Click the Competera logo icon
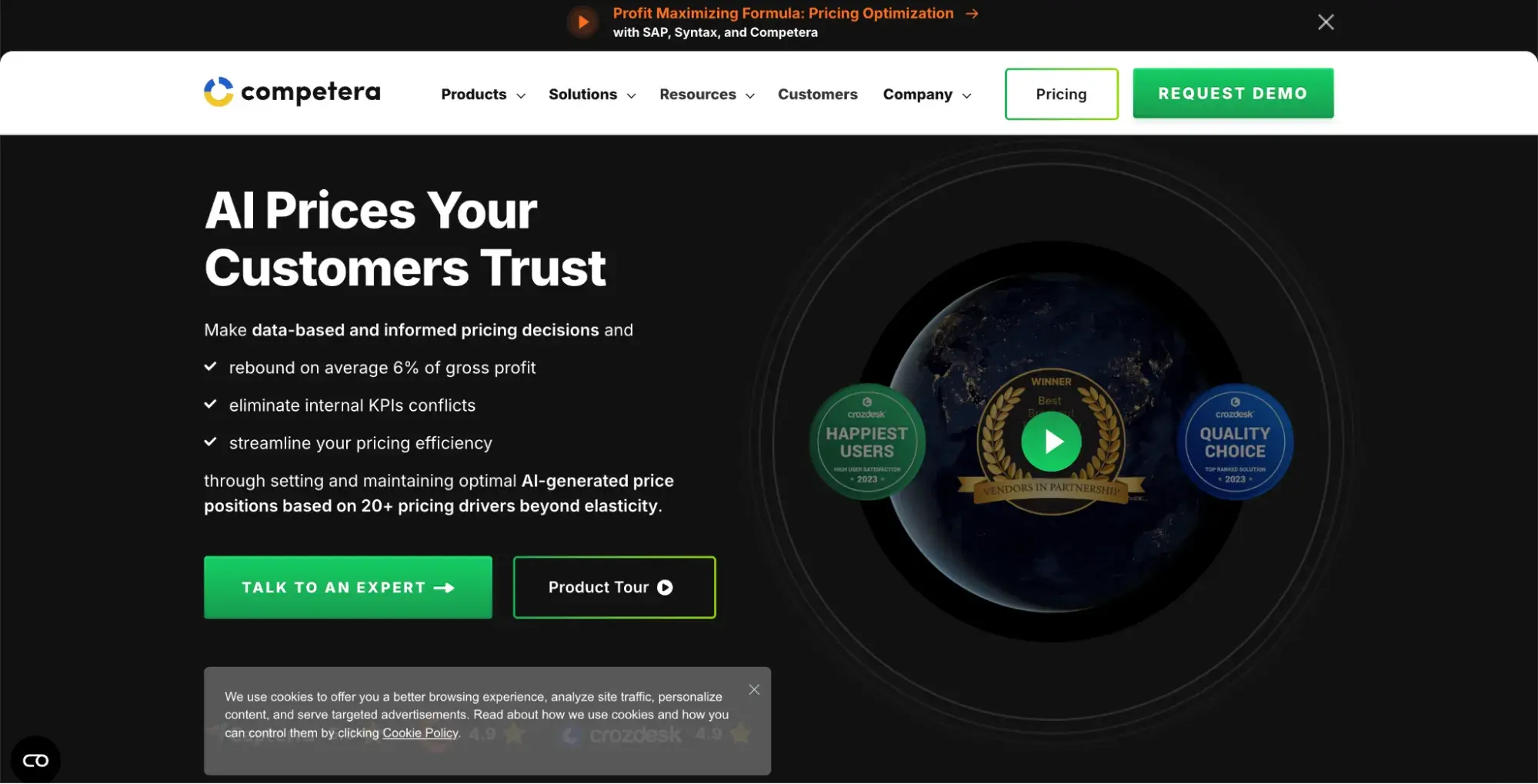1538x784 pixels. tap(219, 92)
